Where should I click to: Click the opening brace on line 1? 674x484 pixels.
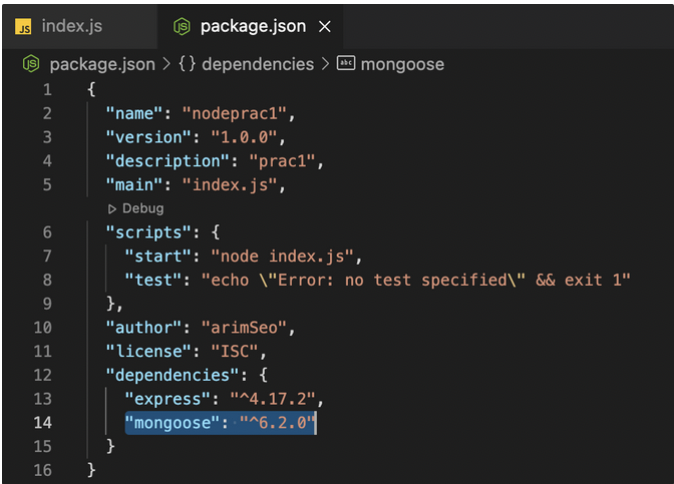(x=91, y=89)
